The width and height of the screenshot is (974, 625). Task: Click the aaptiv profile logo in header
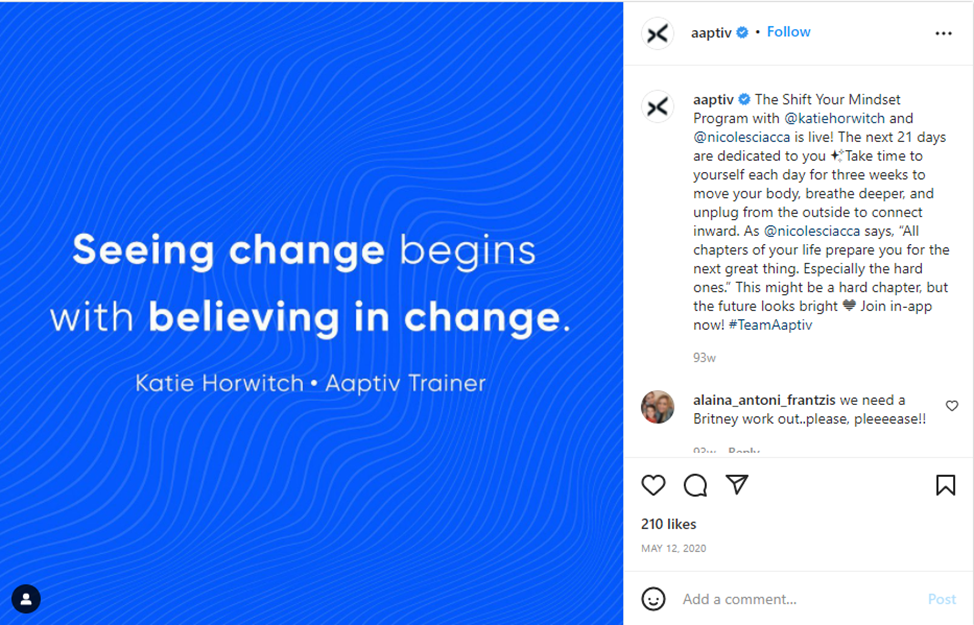(x=657, y=33)
